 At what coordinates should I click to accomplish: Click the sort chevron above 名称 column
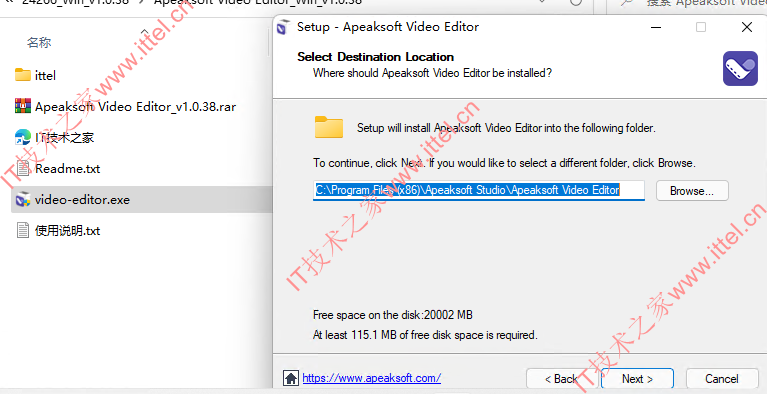(144, 32)
